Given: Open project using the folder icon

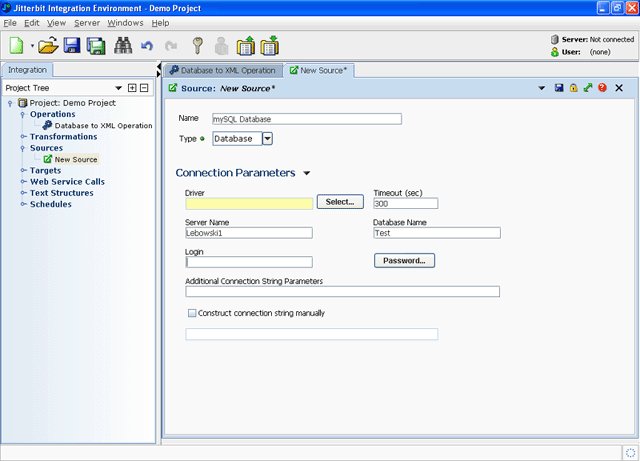Looking at the screenshot, I should (48, 46).
